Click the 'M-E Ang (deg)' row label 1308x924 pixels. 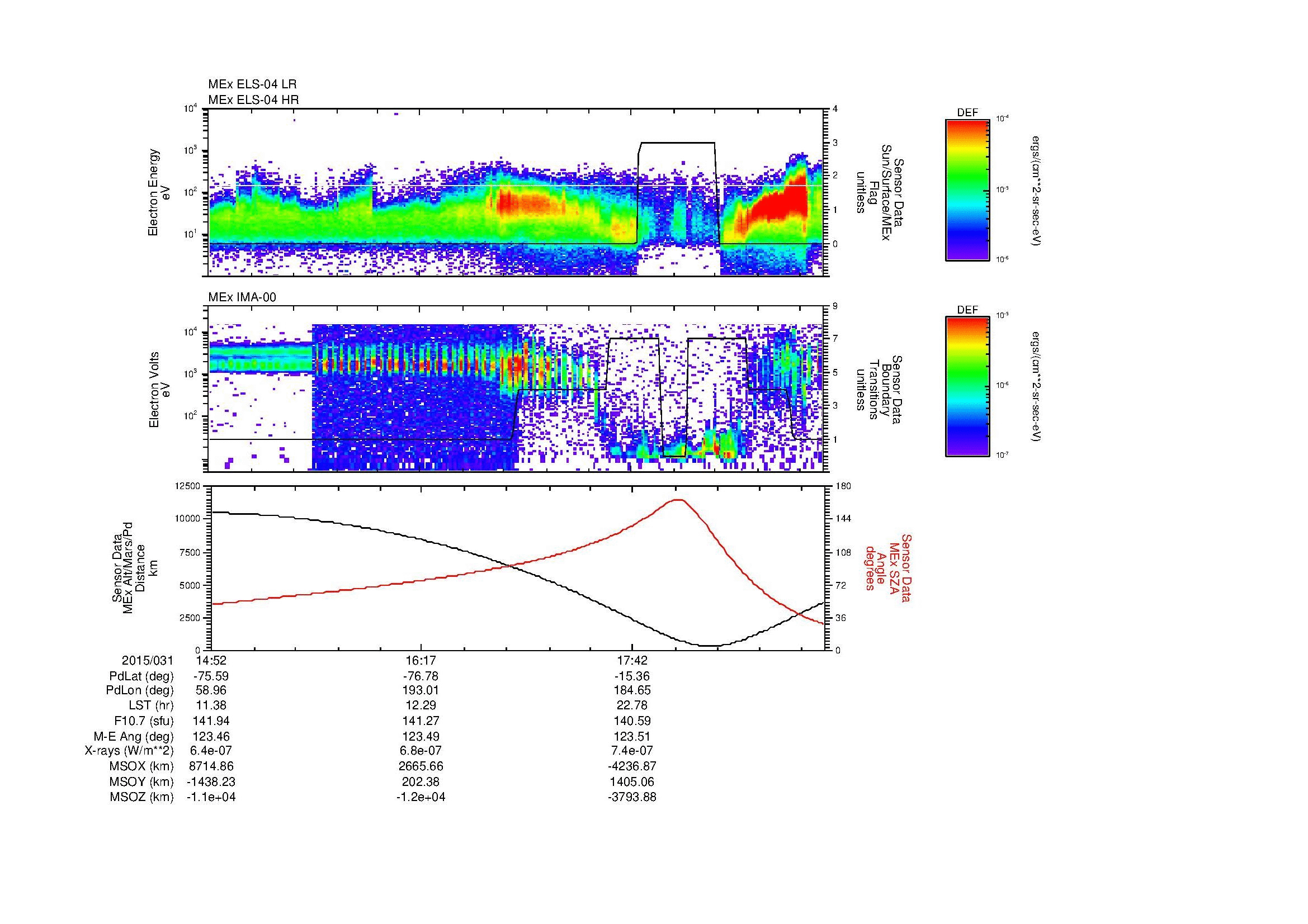pyautogui.click(x=134, y=736)
